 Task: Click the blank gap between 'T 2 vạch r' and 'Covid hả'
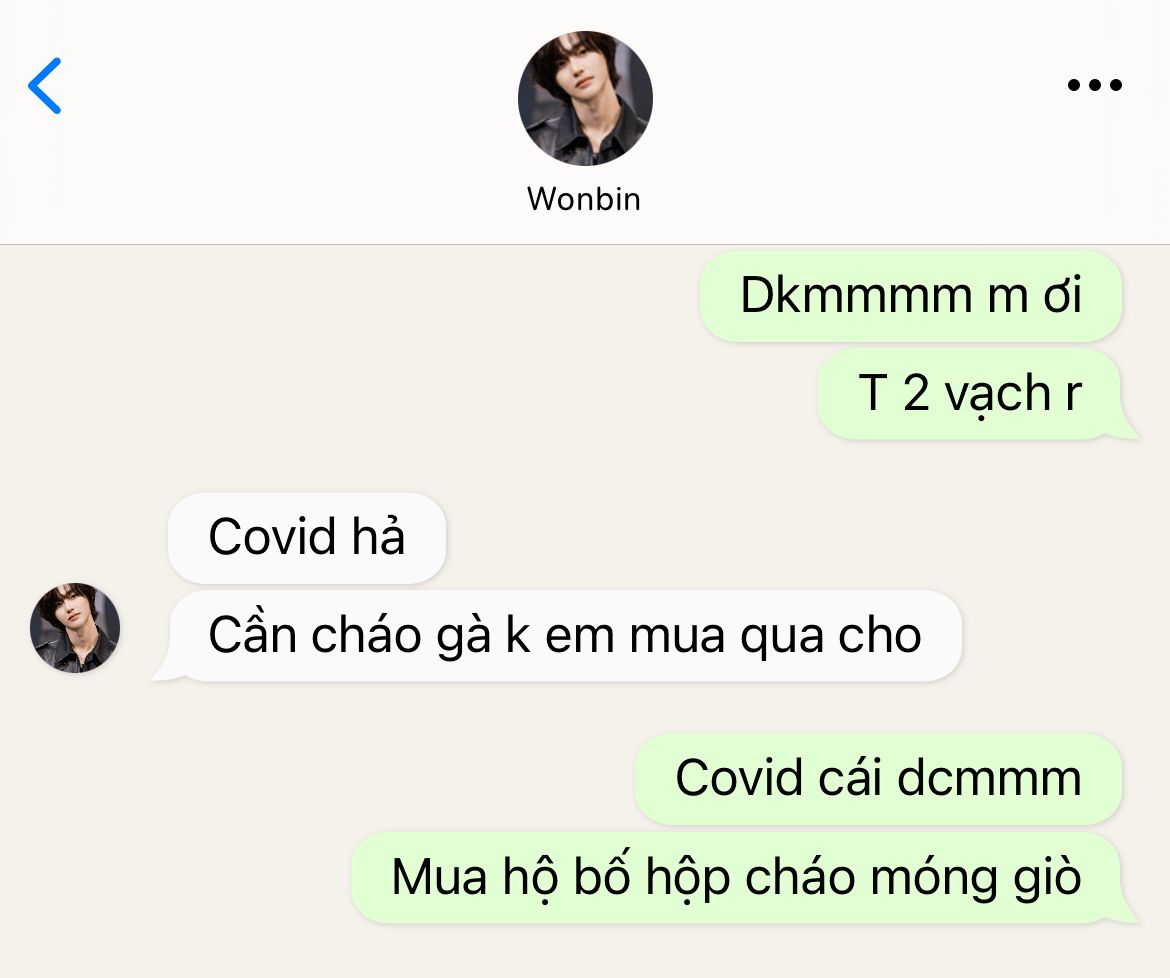point(585,466)
